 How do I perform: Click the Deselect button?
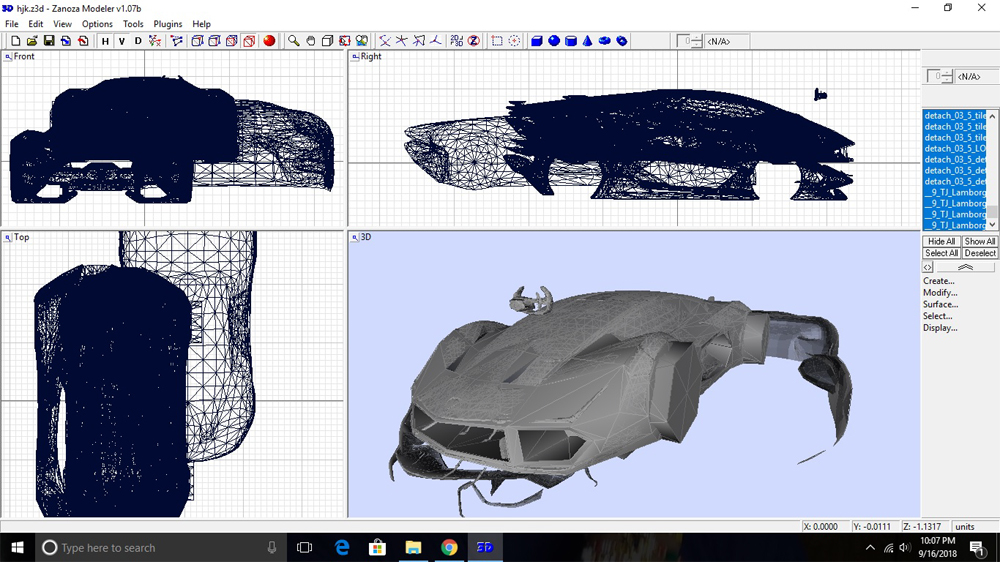pyautogui.click(x=980, y=253)
